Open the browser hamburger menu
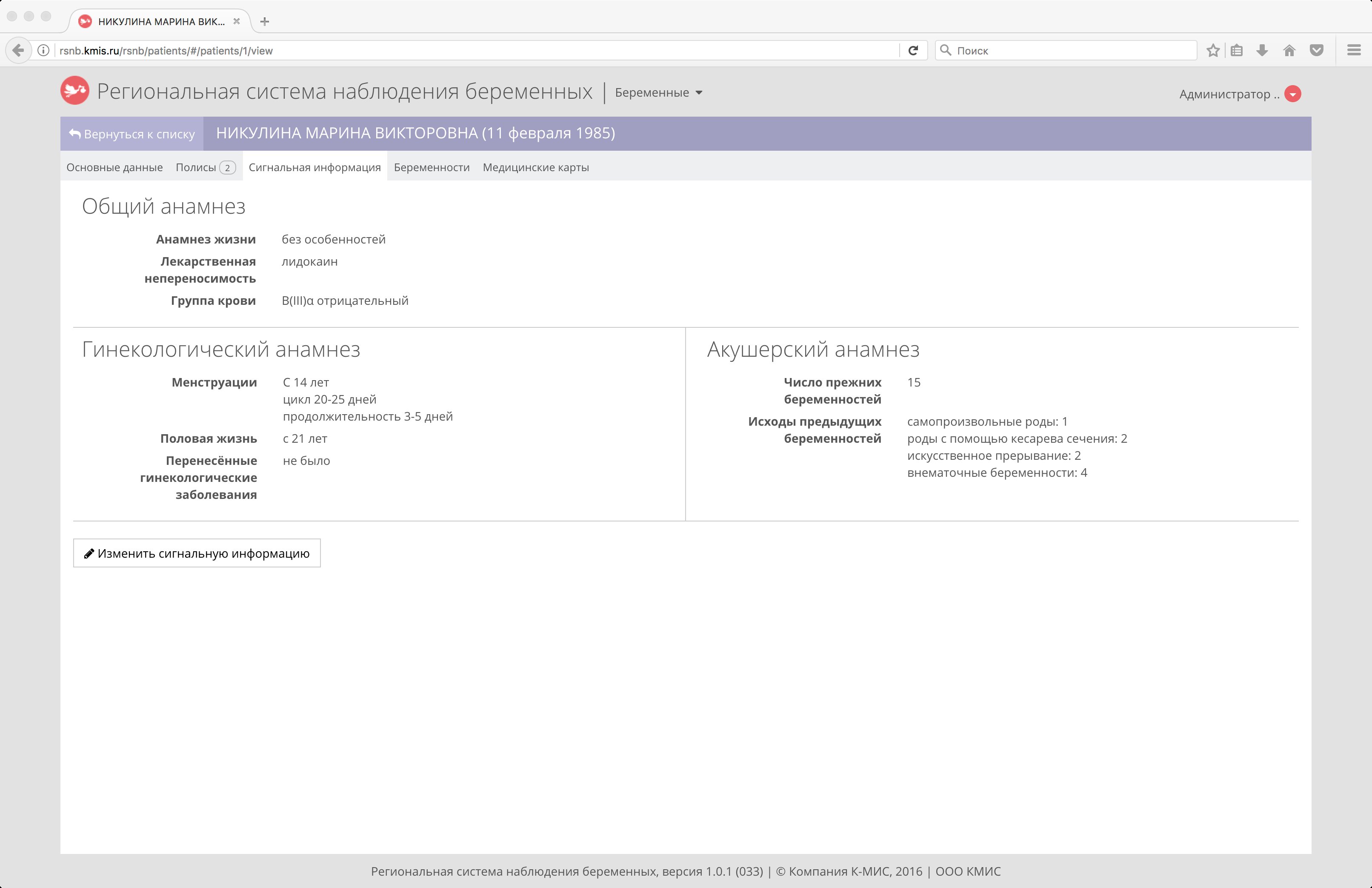This screenshot has width=1372, height=888. 1354,51
